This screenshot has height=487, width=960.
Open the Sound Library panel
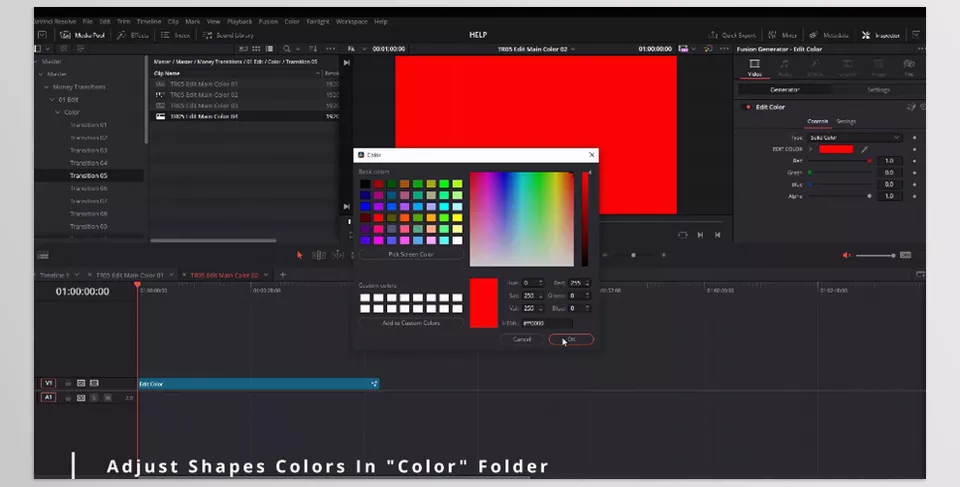(228, 36)
